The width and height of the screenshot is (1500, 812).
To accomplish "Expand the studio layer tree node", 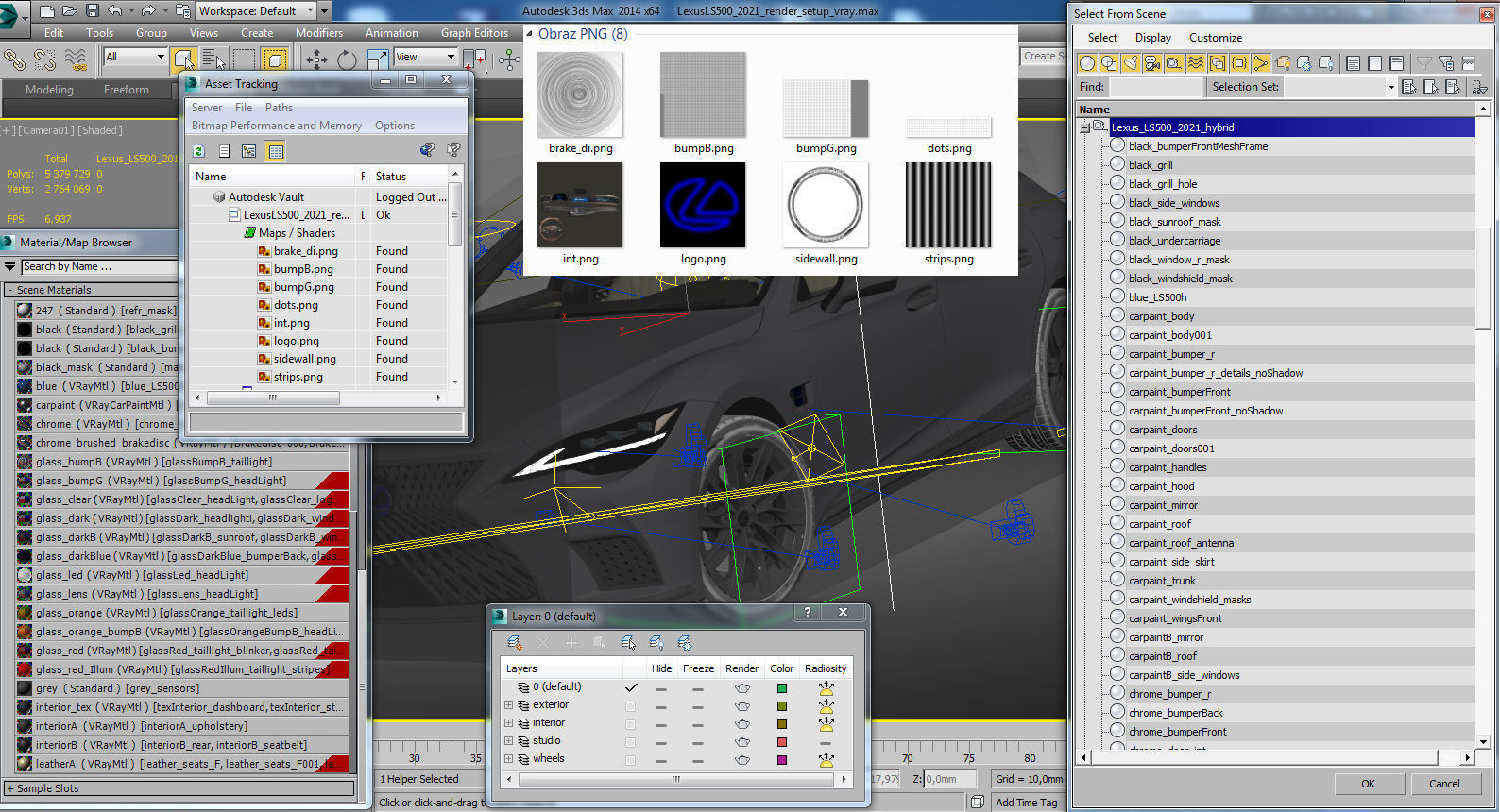I will [x=508, y=741].
